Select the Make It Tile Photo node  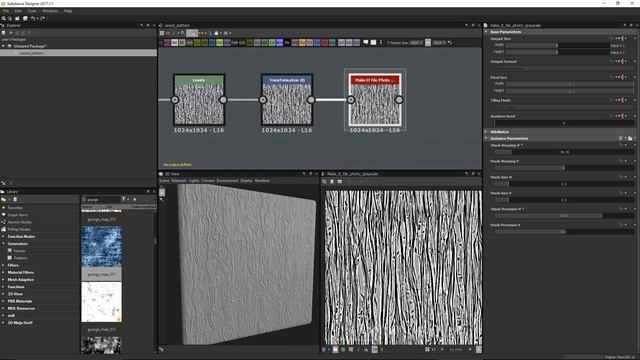(x=375, y=100)
